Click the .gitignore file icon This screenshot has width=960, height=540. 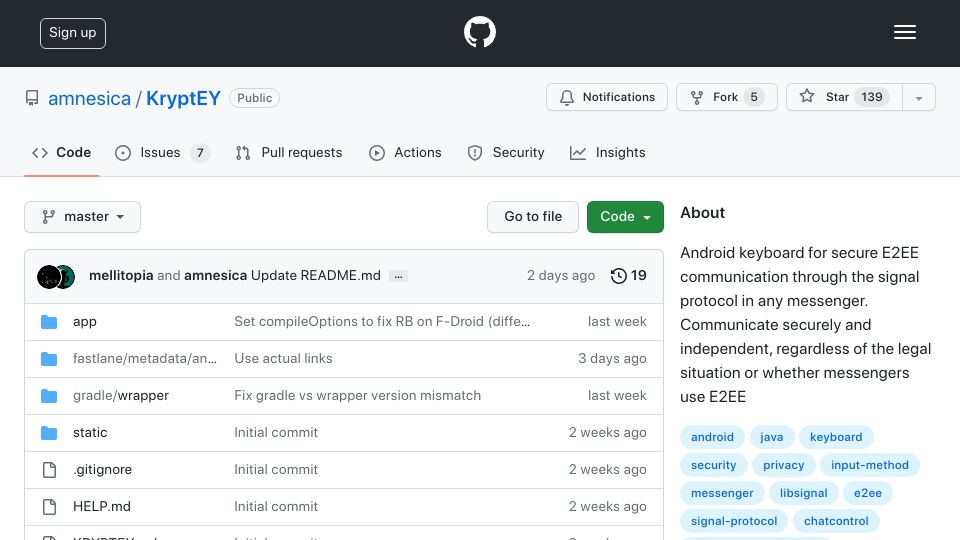coord(49,470)
